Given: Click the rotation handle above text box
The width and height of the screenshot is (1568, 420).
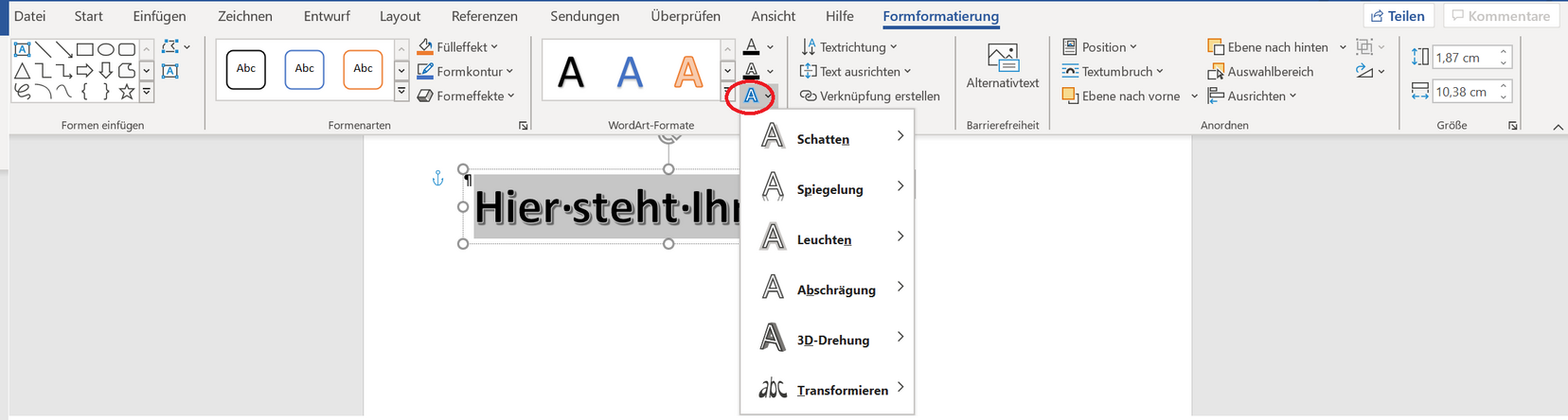Looking at the screenshot, I should tap(669, 136).
